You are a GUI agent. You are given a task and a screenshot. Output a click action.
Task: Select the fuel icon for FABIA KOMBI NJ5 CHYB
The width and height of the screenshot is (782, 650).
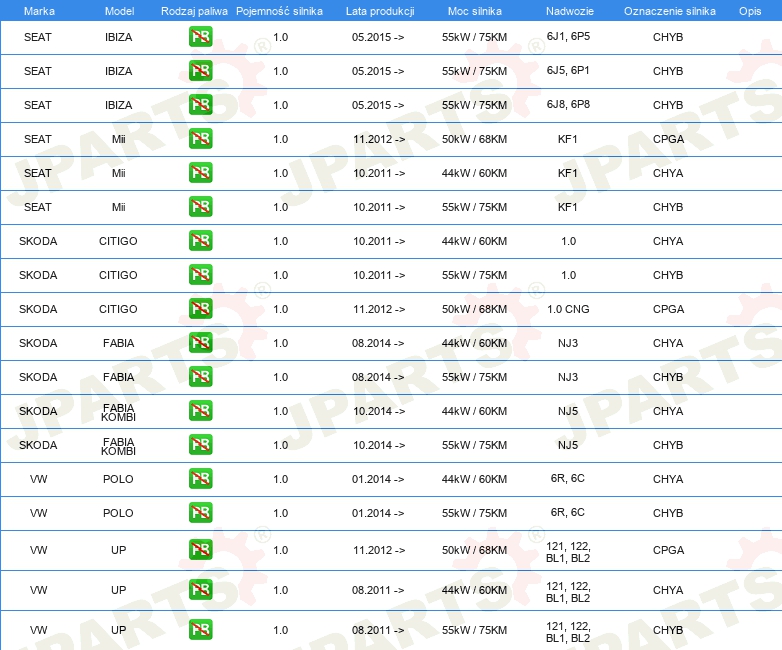200,444
